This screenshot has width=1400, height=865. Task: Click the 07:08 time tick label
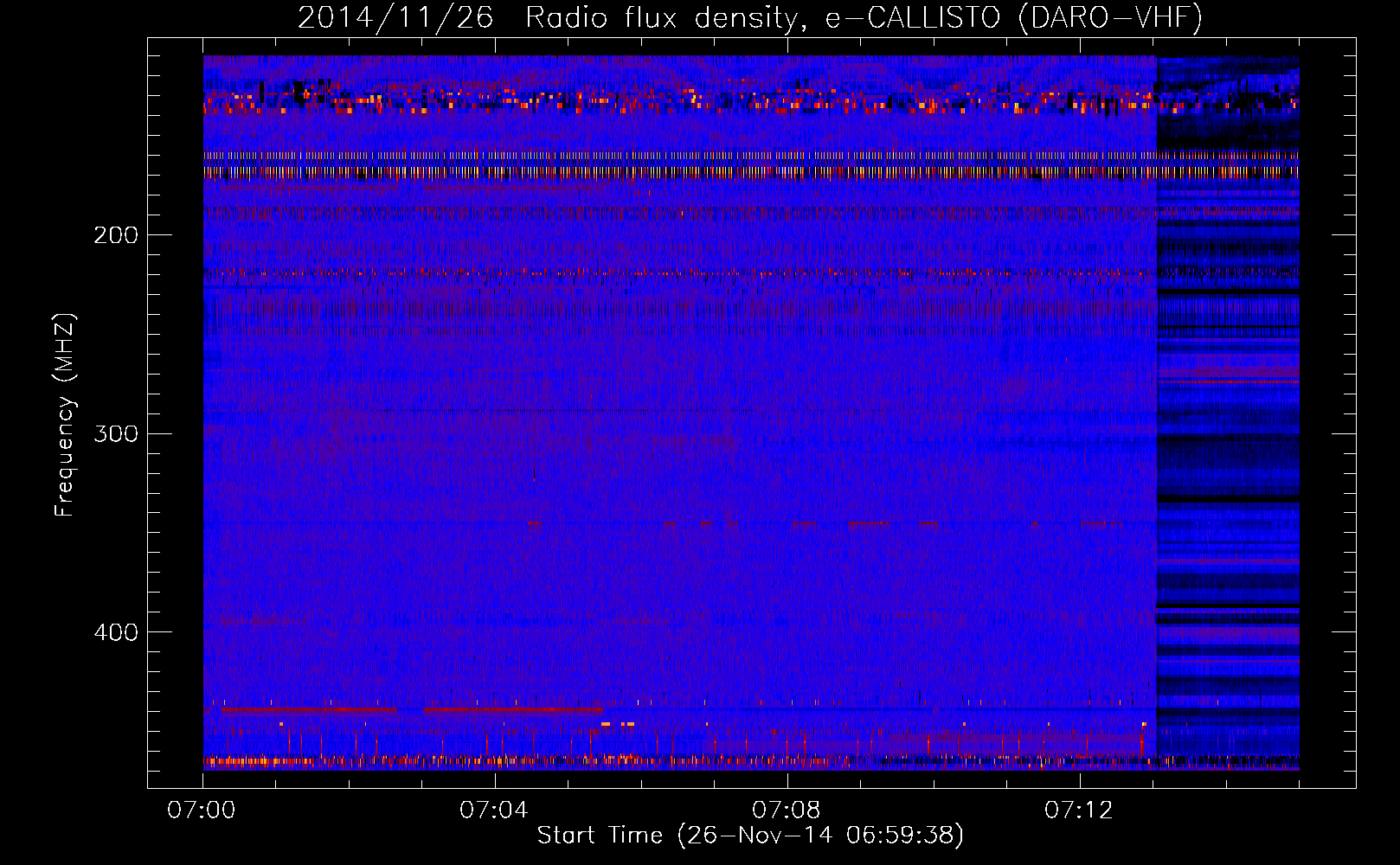(x=787, y=811)
